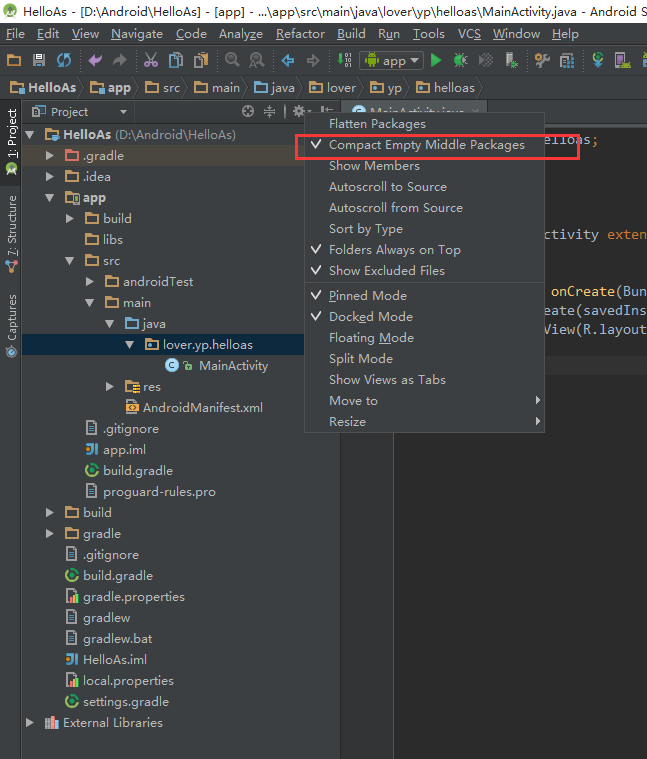647x759 pixels.
Task: Open Settings wrench icon in toolbar
Action: tap(542, 61)
